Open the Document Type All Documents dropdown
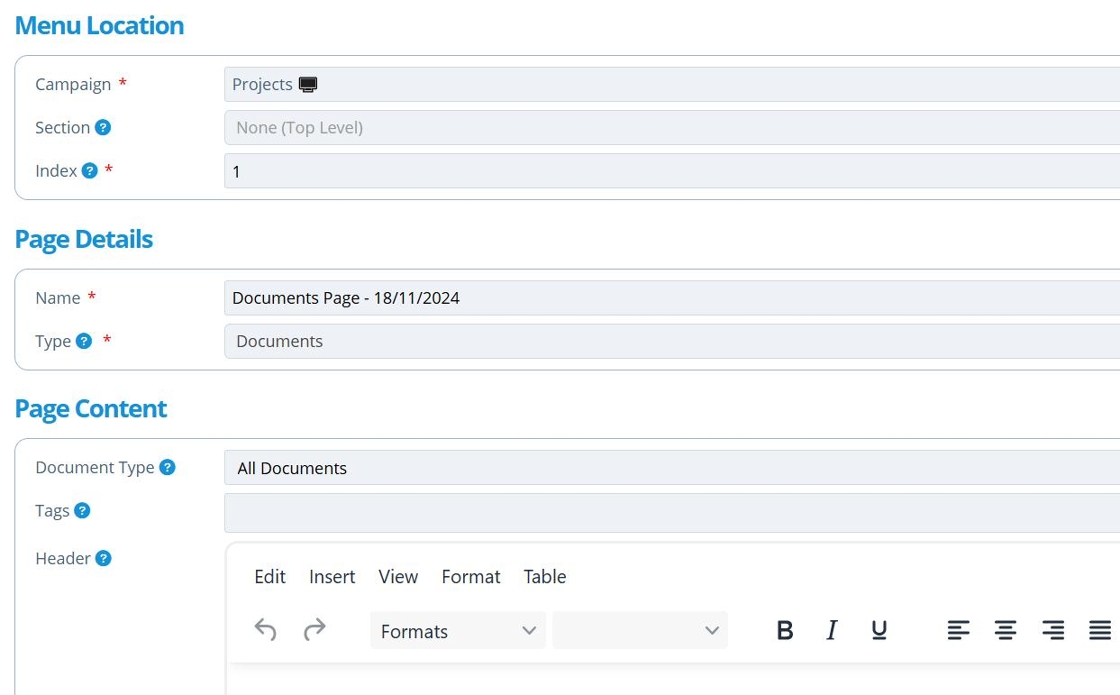This screenshot has width=1120, height=695. coord(670,468)
